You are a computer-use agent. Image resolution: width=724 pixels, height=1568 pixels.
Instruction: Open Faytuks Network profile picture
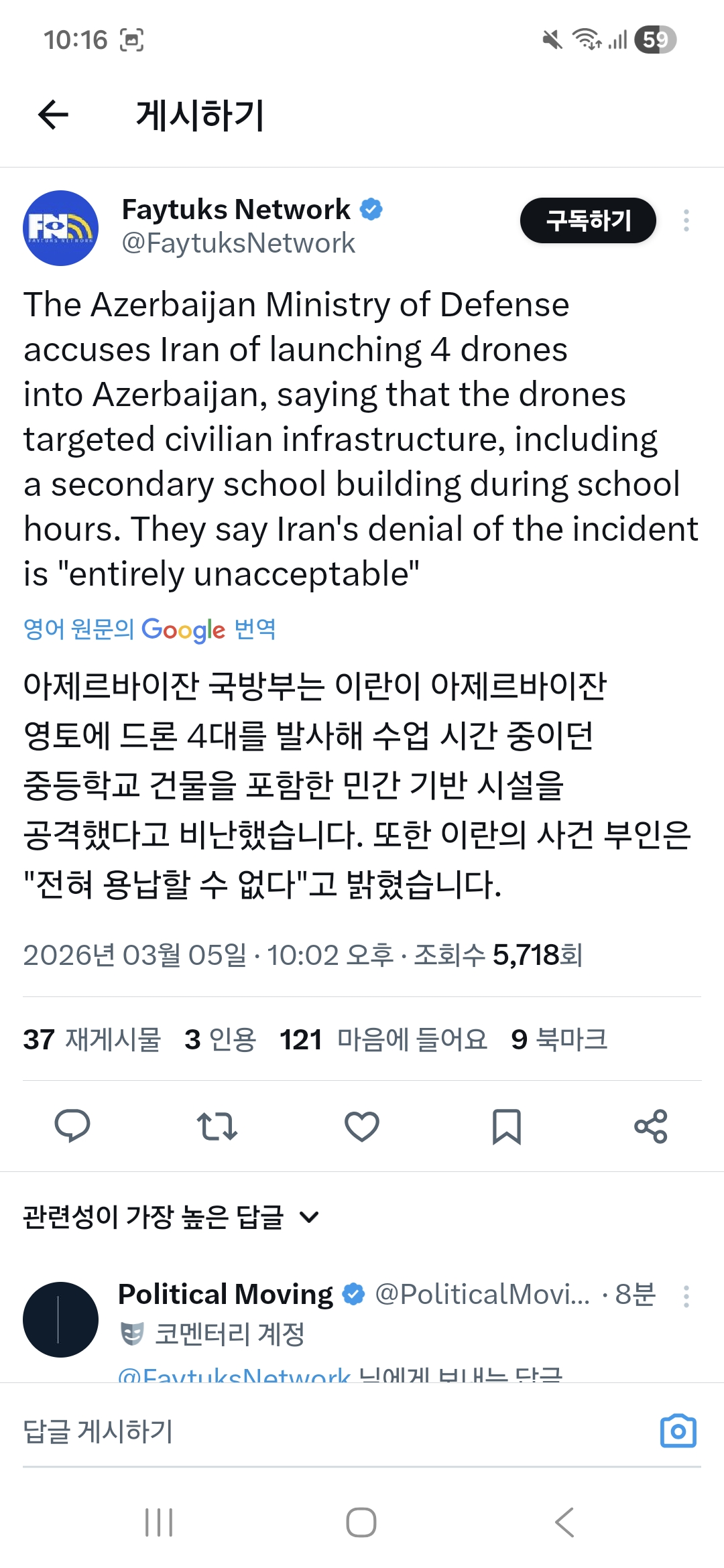click(x=60, y=228)
